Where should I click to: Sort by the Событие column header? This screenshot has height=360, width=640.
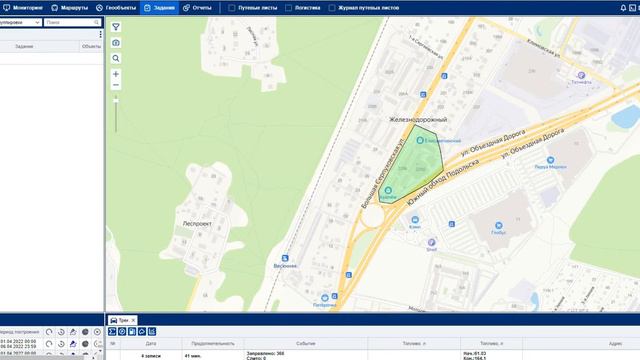306,344
